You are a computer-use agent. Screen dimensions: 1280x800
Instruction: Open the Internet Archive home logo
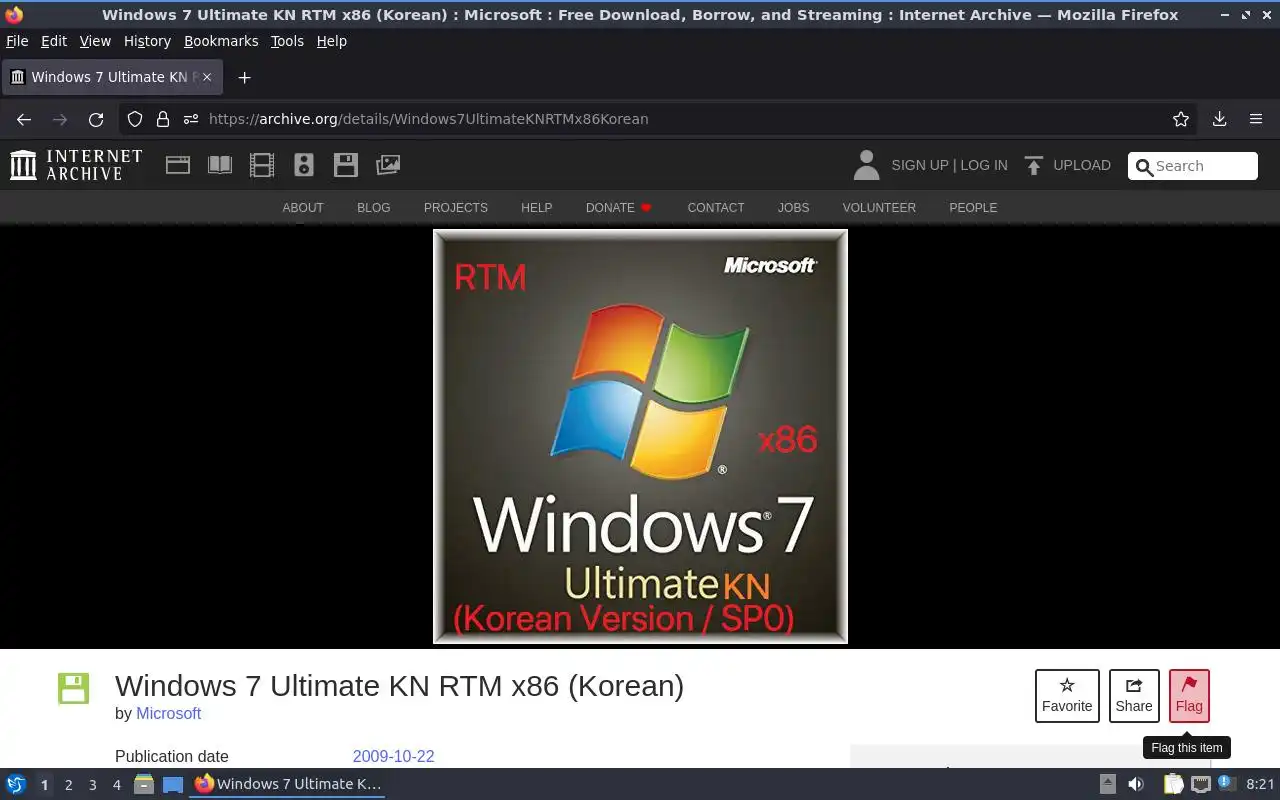click(x=76, y=165)
